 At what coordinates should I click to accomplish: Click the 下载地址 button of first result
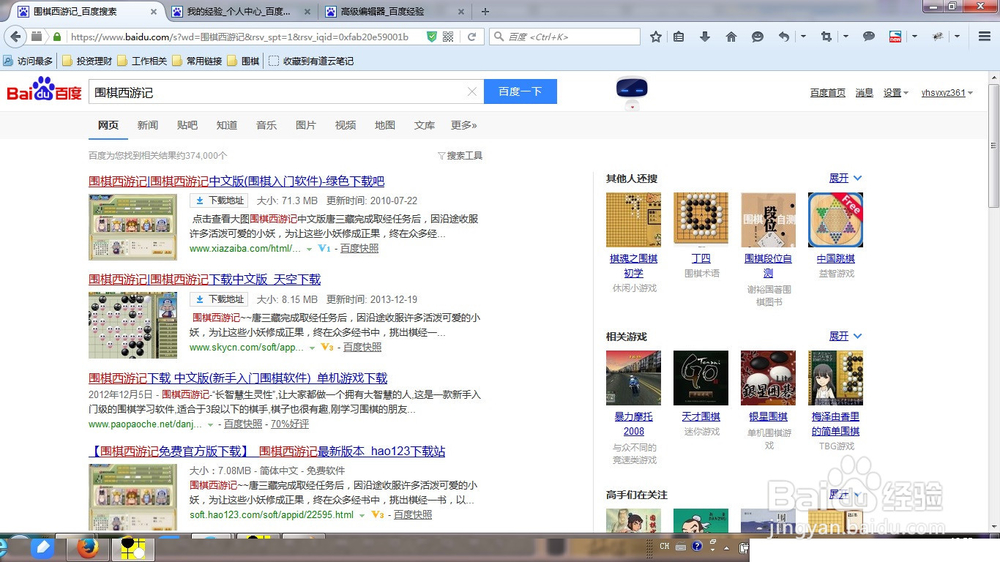point(219,200)
